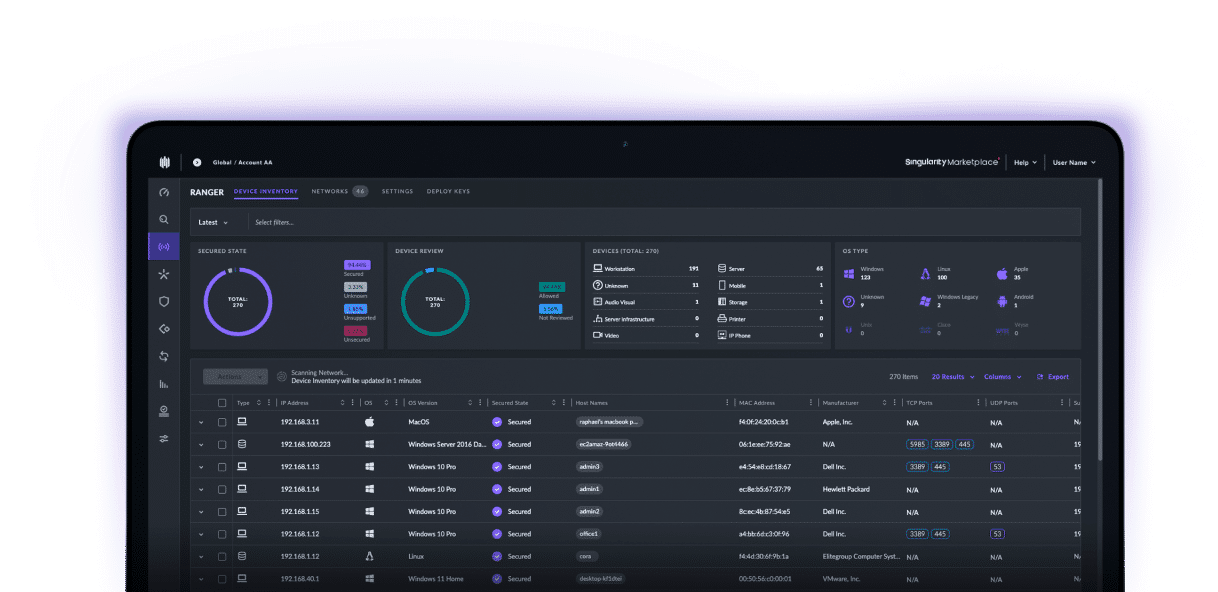
Task: Open the 20 Results dropdown
Action: (952, 377)
